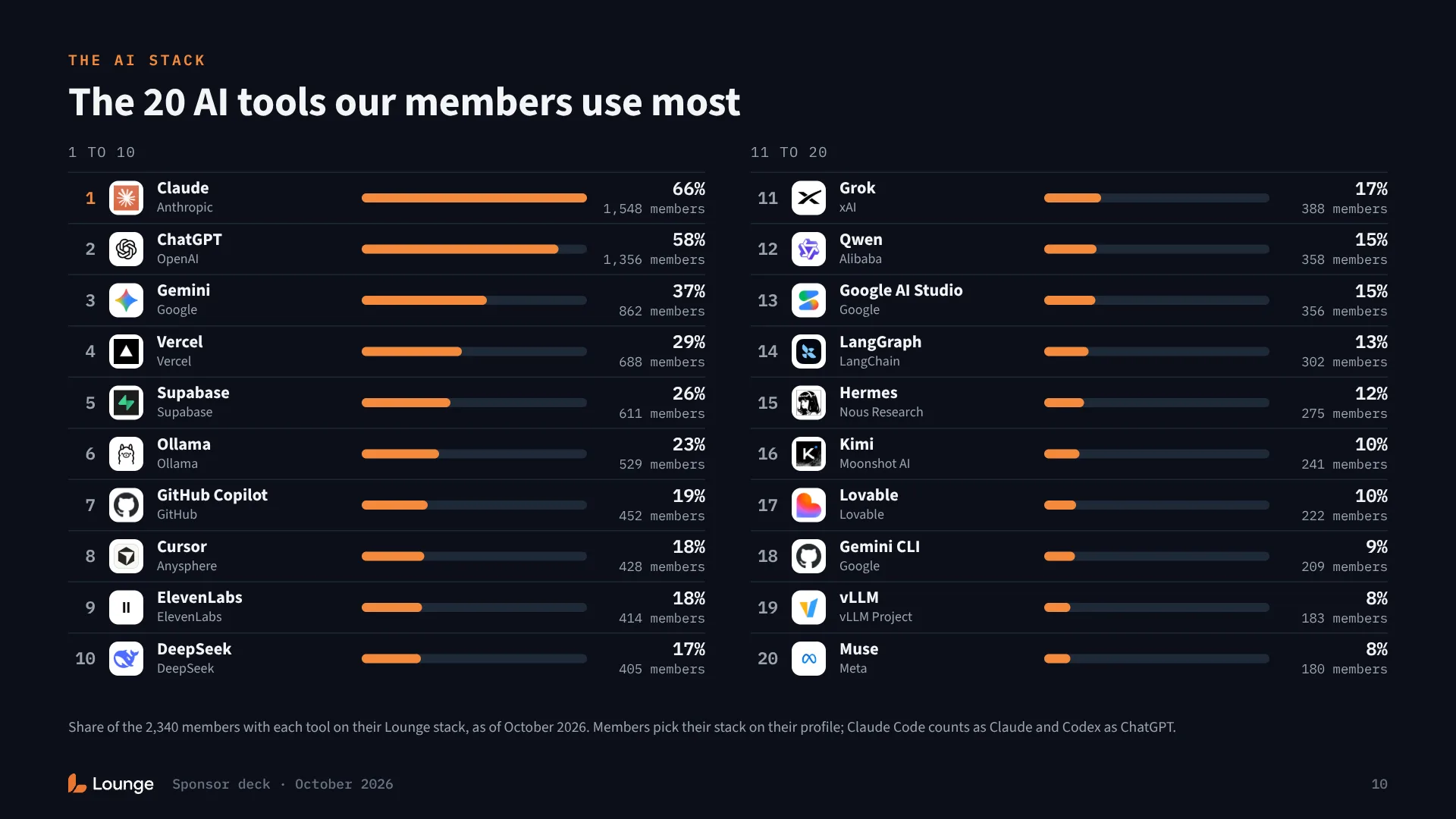Screen dimensions: 1456x819
Task: Click the Claude 66% usage bar
Action: pos(474,198)
